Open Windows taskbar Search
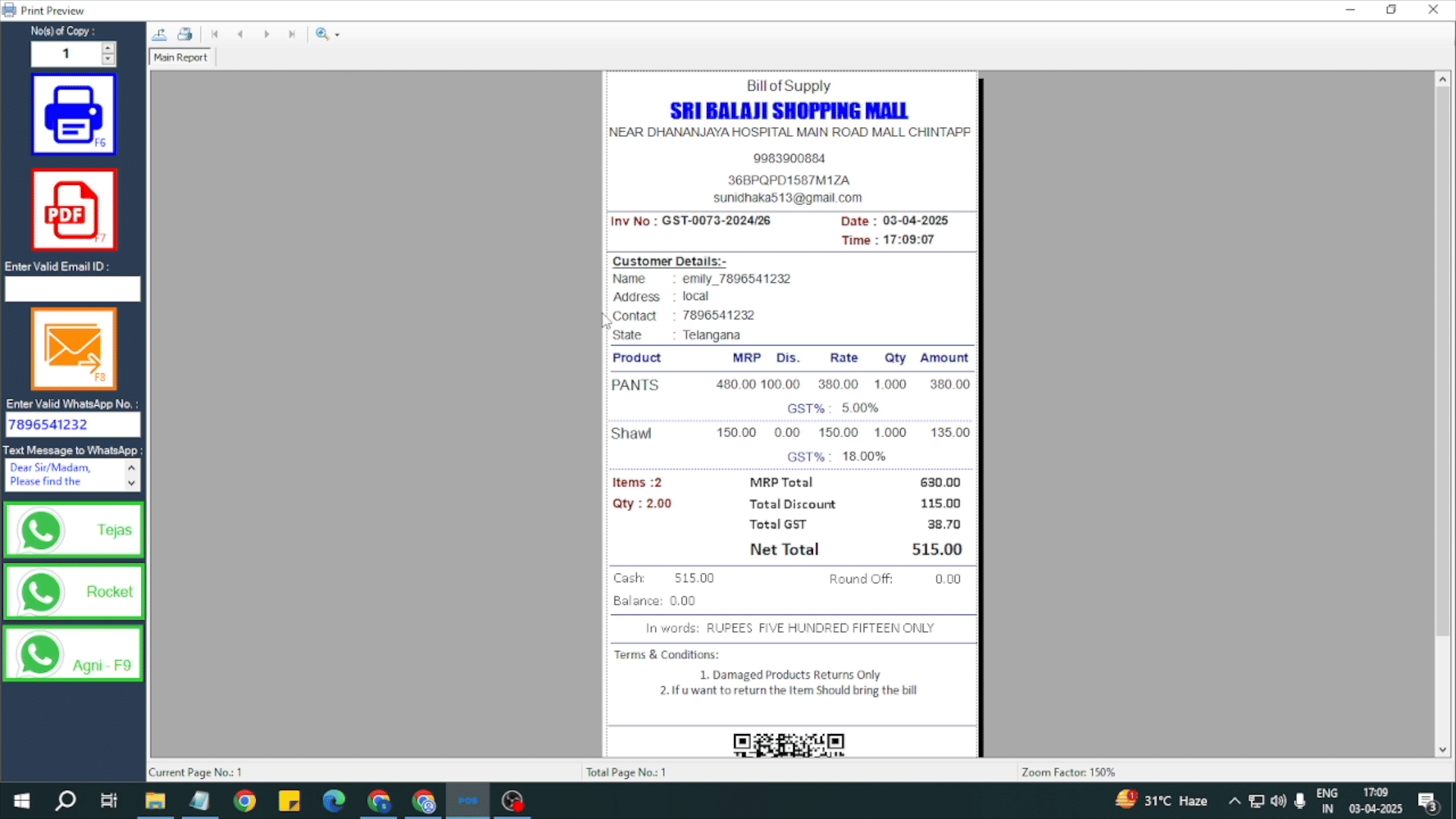The image size is (1456, 819). (x=66, y=801)
